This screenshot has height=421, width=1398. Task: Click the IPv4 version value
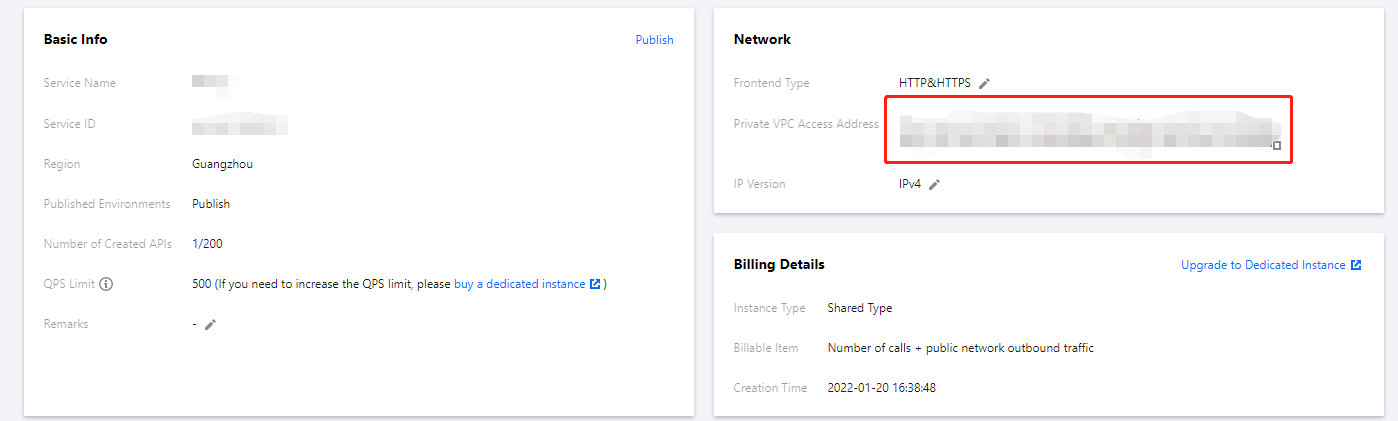point(909,184)
